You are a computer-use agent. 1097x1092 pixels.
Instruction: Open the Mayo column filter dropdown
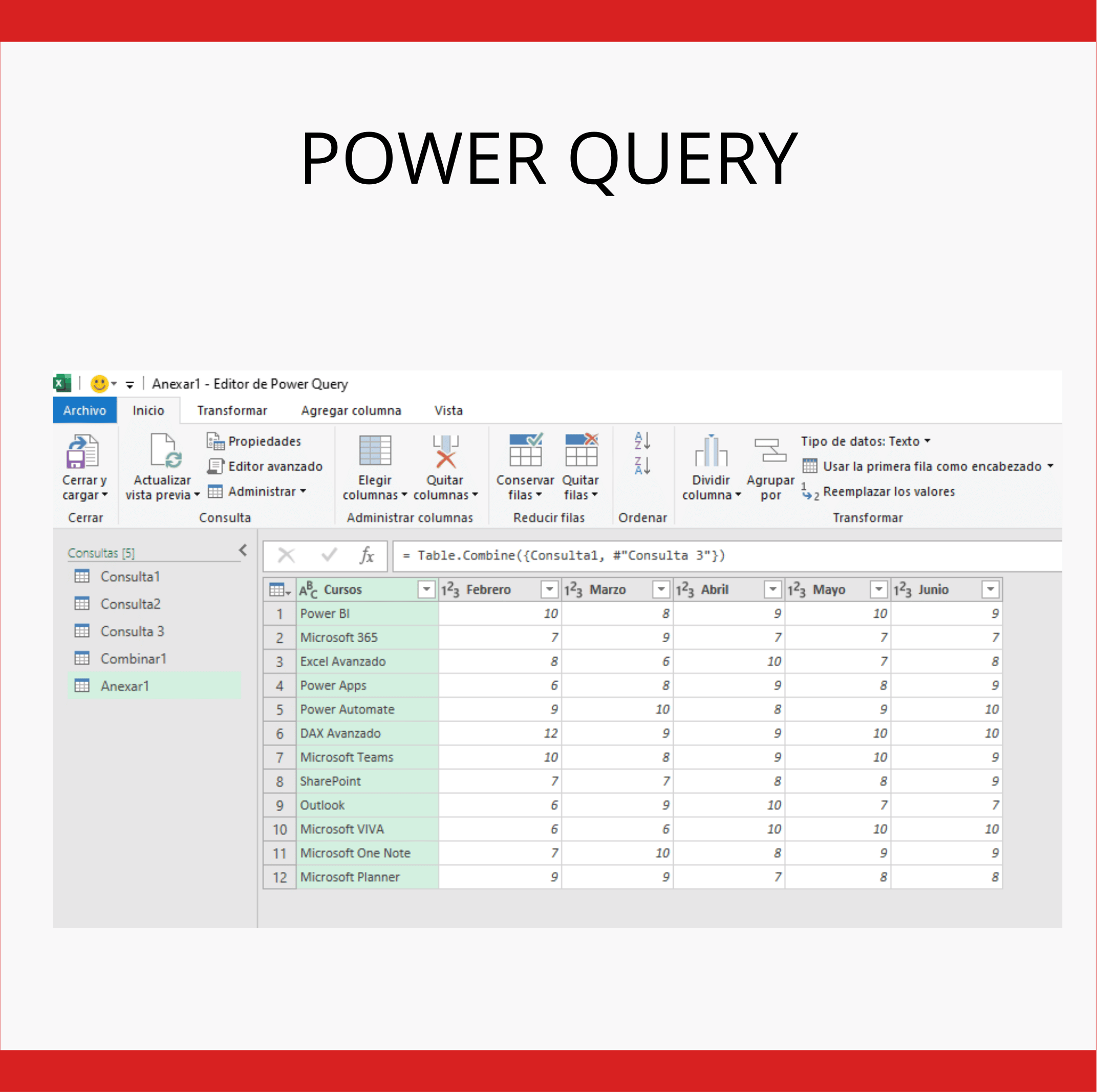[879, 589]
